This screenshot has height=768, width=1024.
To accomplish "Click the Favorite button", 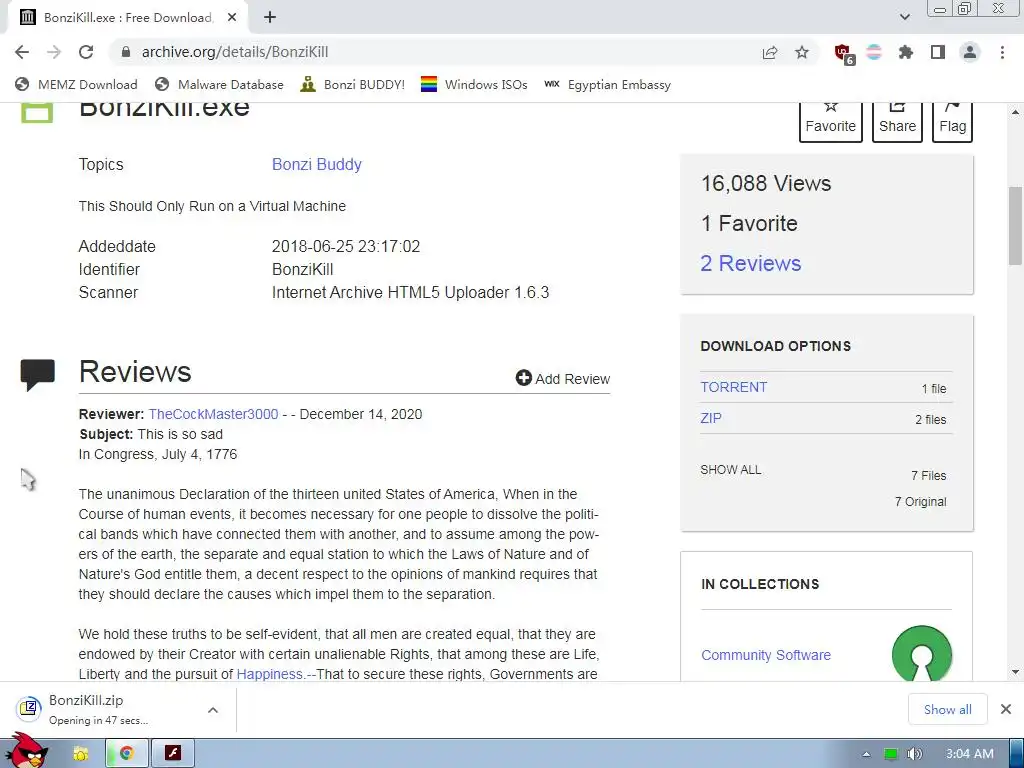I will click(830, 120).
